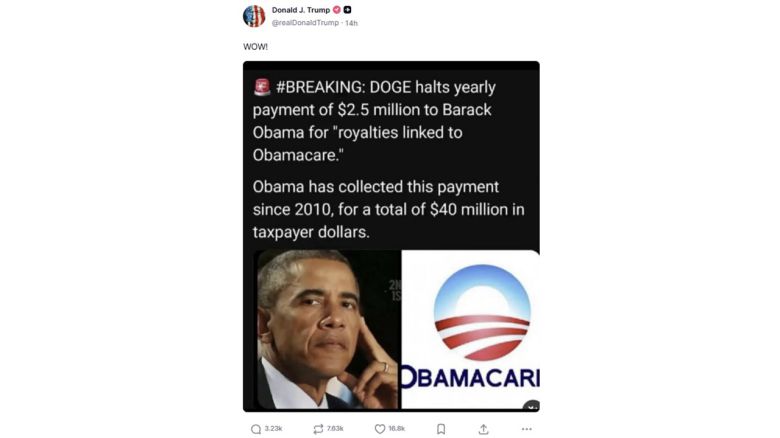Click the 16.8k likes count
Image resolution: width=780 pixels, height=438 pixels.
coord(396,429)
